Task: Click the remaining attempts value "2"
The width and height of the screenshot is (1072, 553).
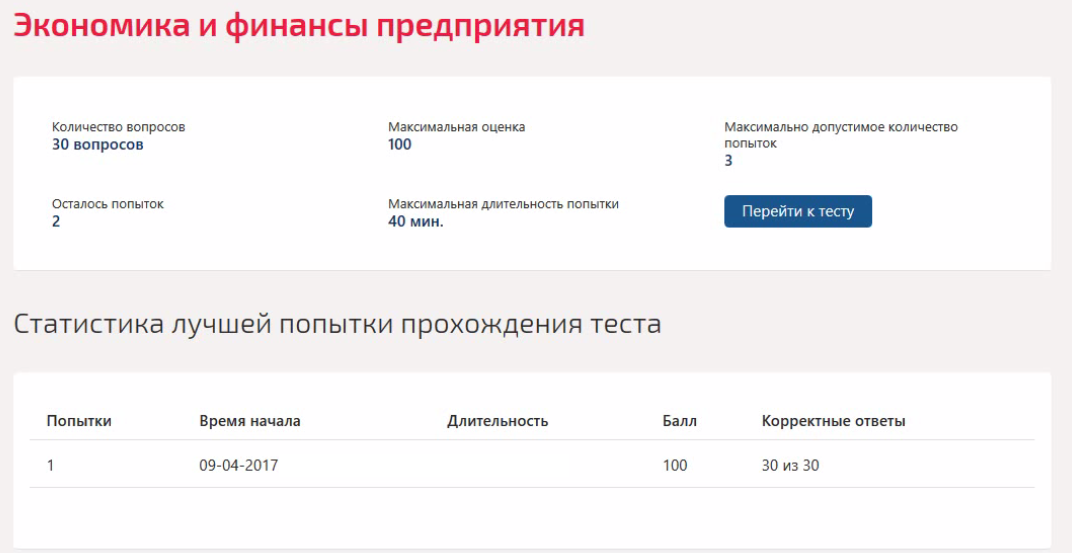Action: coord(56,221)
